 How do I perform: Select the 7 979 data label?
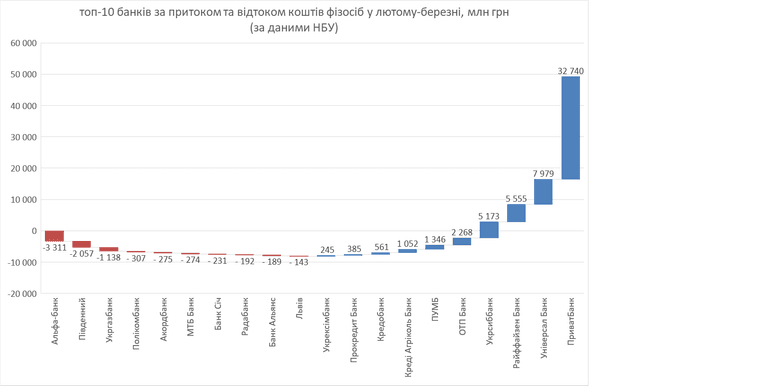543,174
